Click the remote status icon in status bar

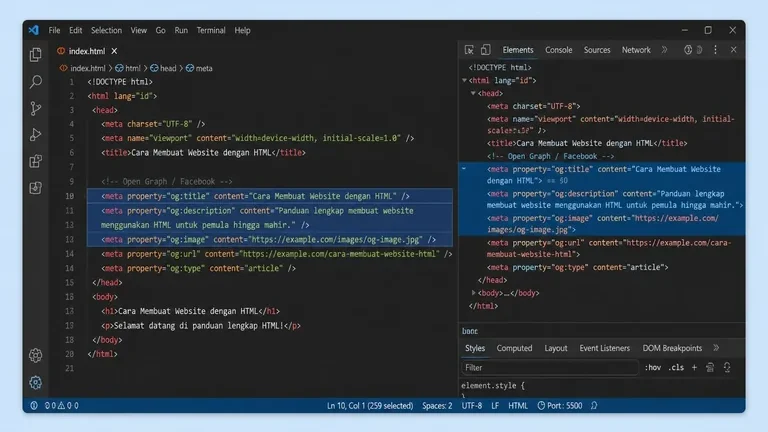pyautogui.click(x=34, y=406)
